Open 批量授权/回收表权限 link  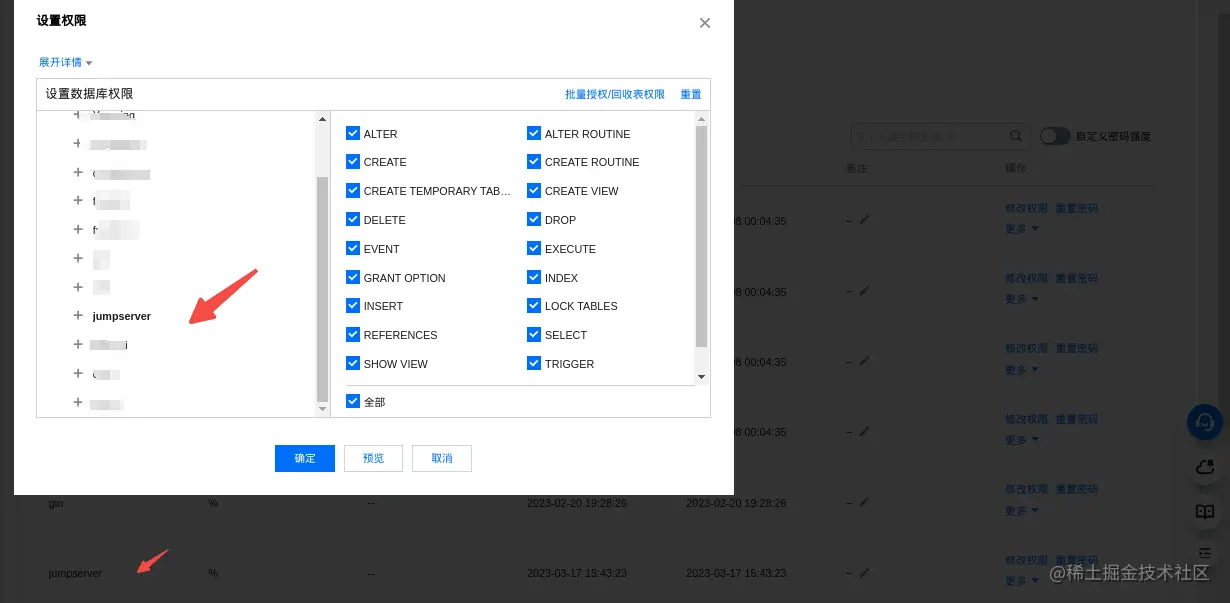615,94
